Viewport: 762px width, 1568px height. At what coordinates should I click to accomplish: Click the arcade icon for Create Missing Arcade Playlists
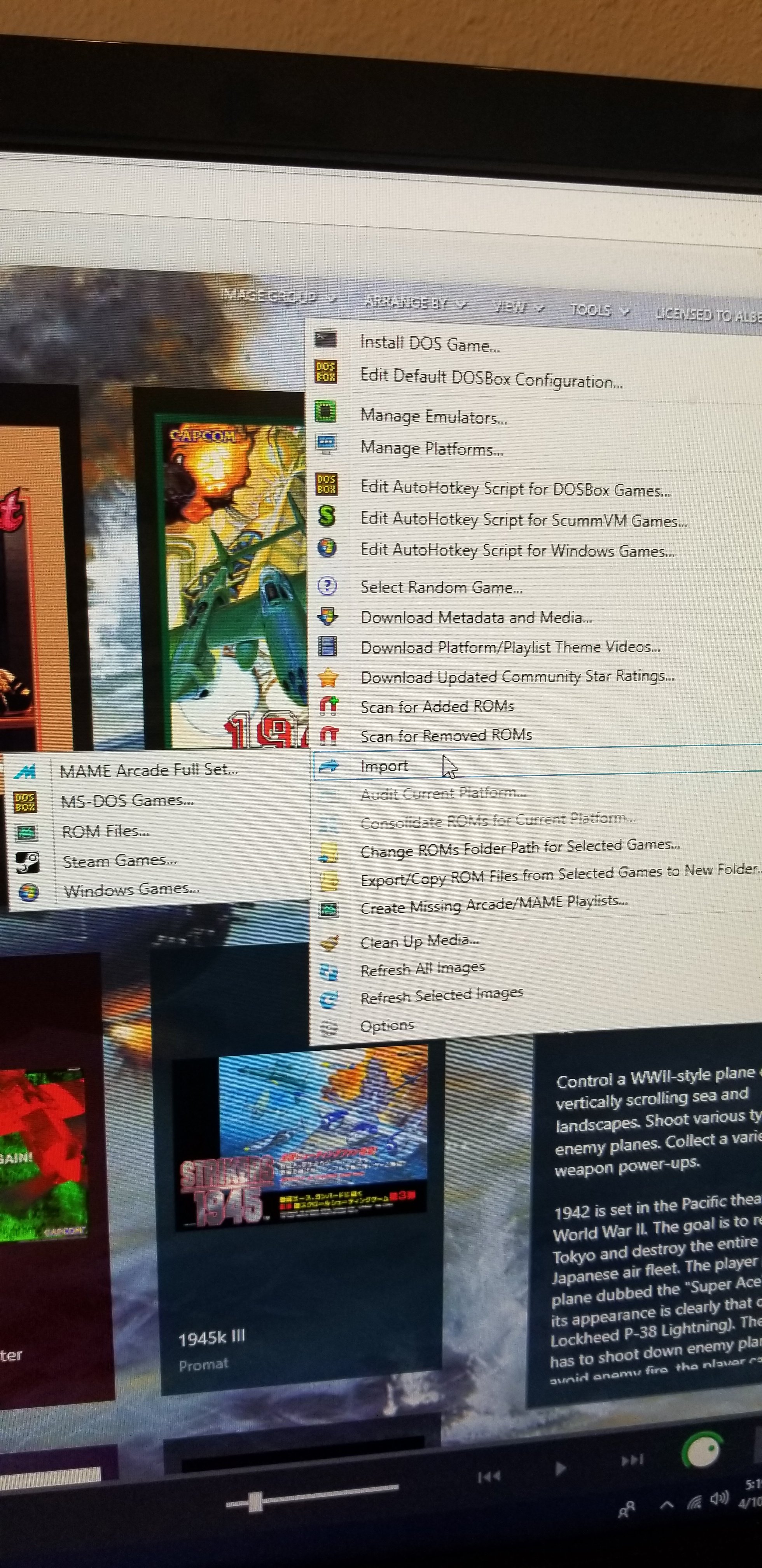tap(329, 910)
